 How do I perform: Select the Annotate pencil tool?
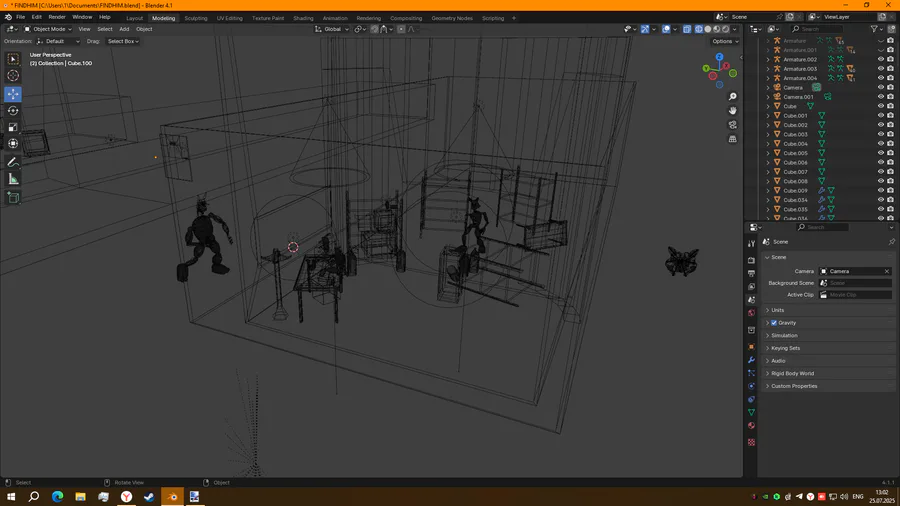coord(13,163)
